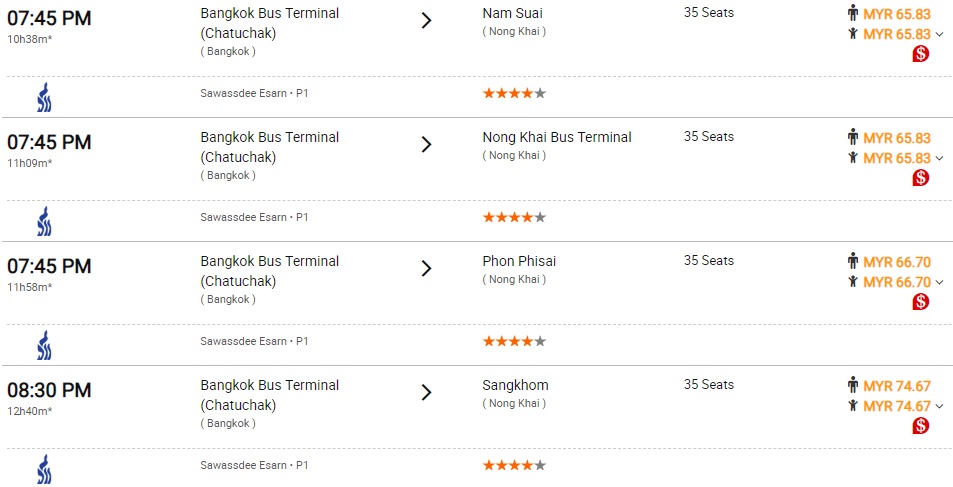Image resolution: width=953 pixels, height=487 pixels.
Task: Expand the fare dropdown for Nong Khai Bus Terminal trip
Action: pyautogui.click(x=939, y=159)
